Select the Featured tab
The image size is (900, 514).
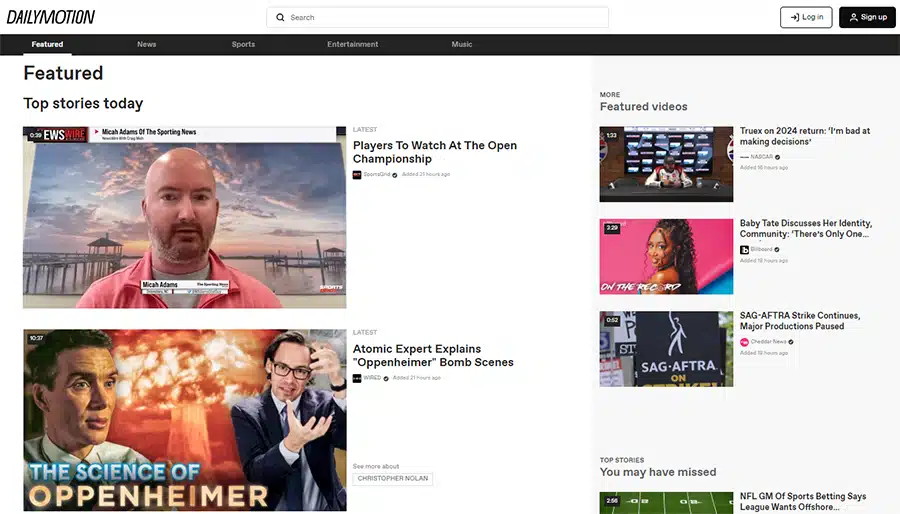point(47,44)
